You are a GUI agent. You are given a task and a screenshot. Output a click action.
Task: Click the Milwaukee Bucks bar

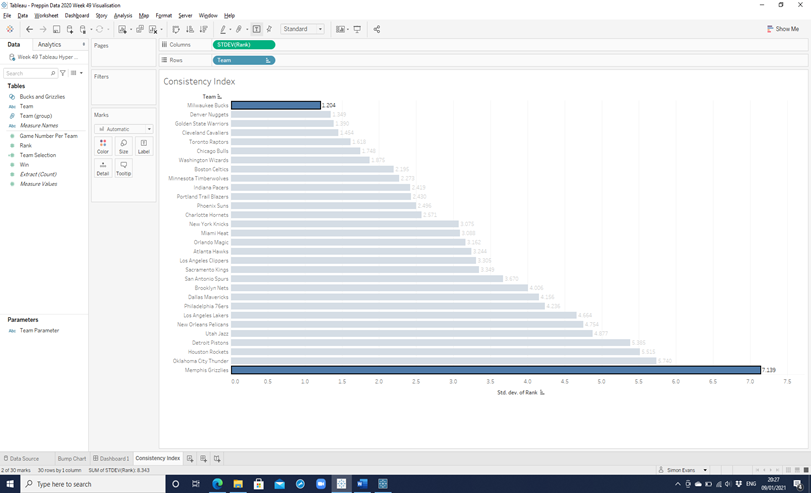tap(276, 105)
